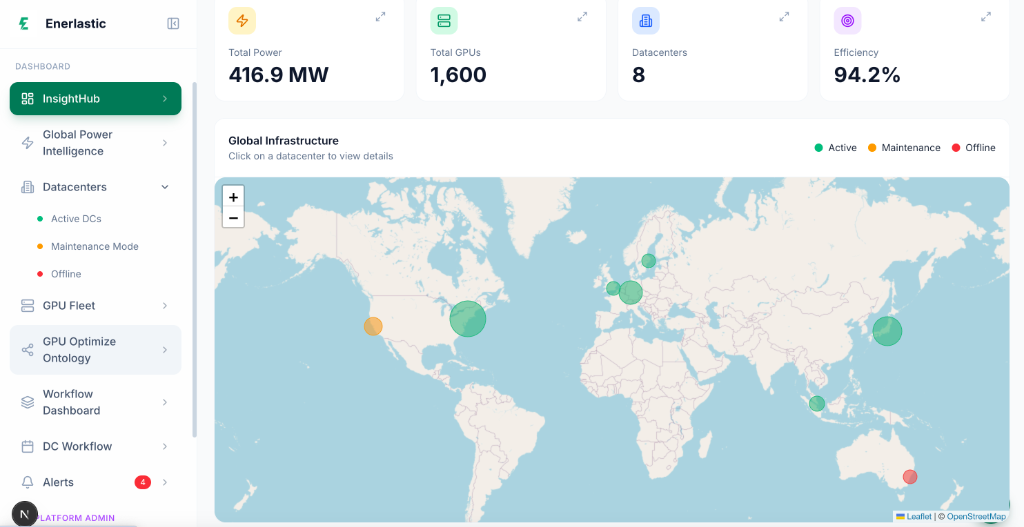
Task: Click the small Western Europe datacenter marker
Action: coord(613,288)
